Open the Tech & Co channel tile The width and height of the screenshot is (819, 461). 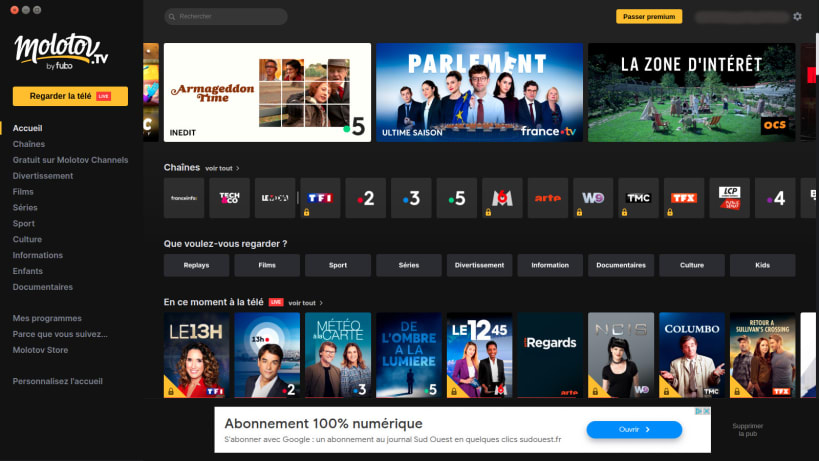(229, 198)
